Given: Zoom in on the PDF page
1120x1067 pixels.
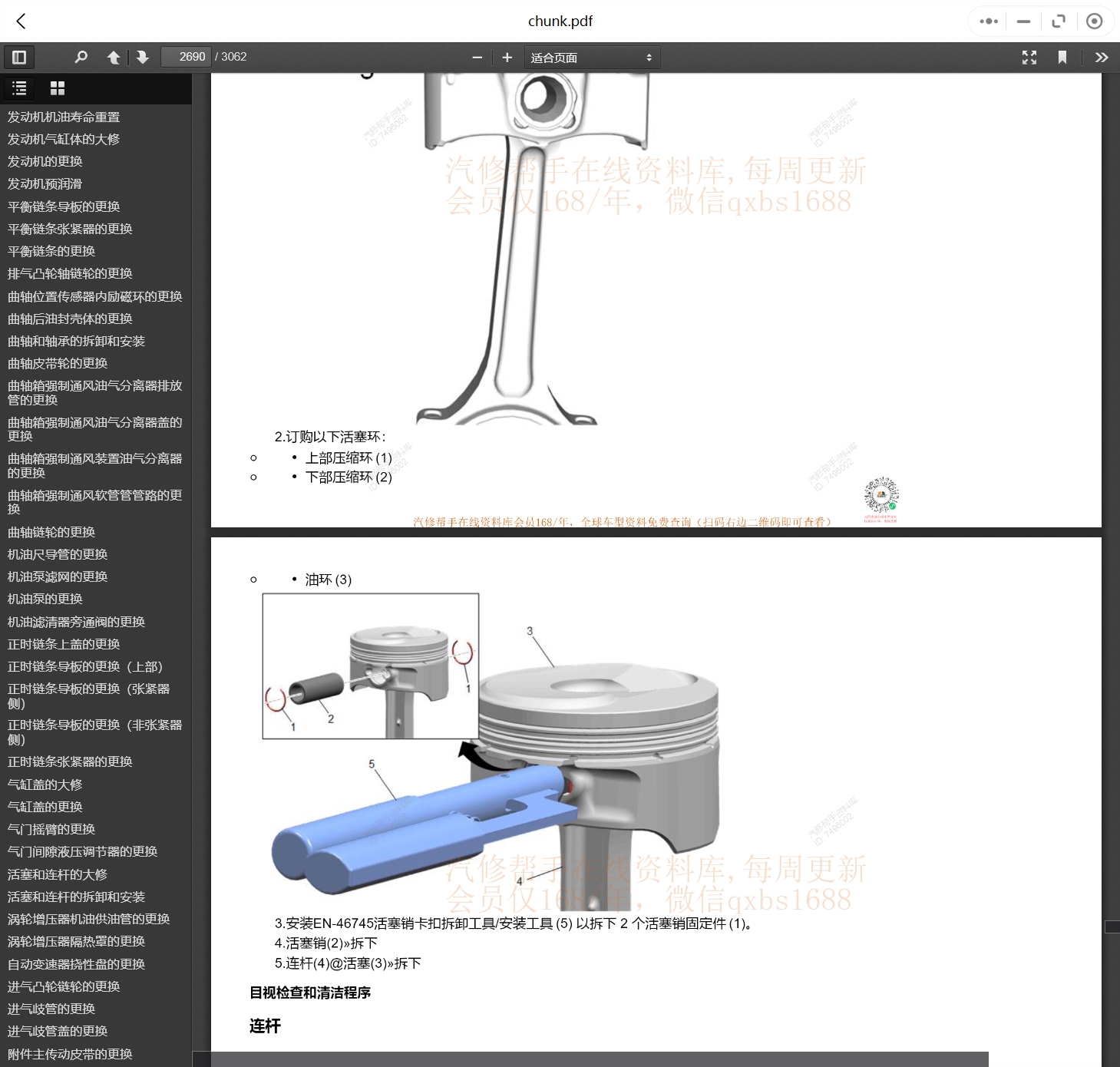Looking at the screenshot, I should point(506,57).
